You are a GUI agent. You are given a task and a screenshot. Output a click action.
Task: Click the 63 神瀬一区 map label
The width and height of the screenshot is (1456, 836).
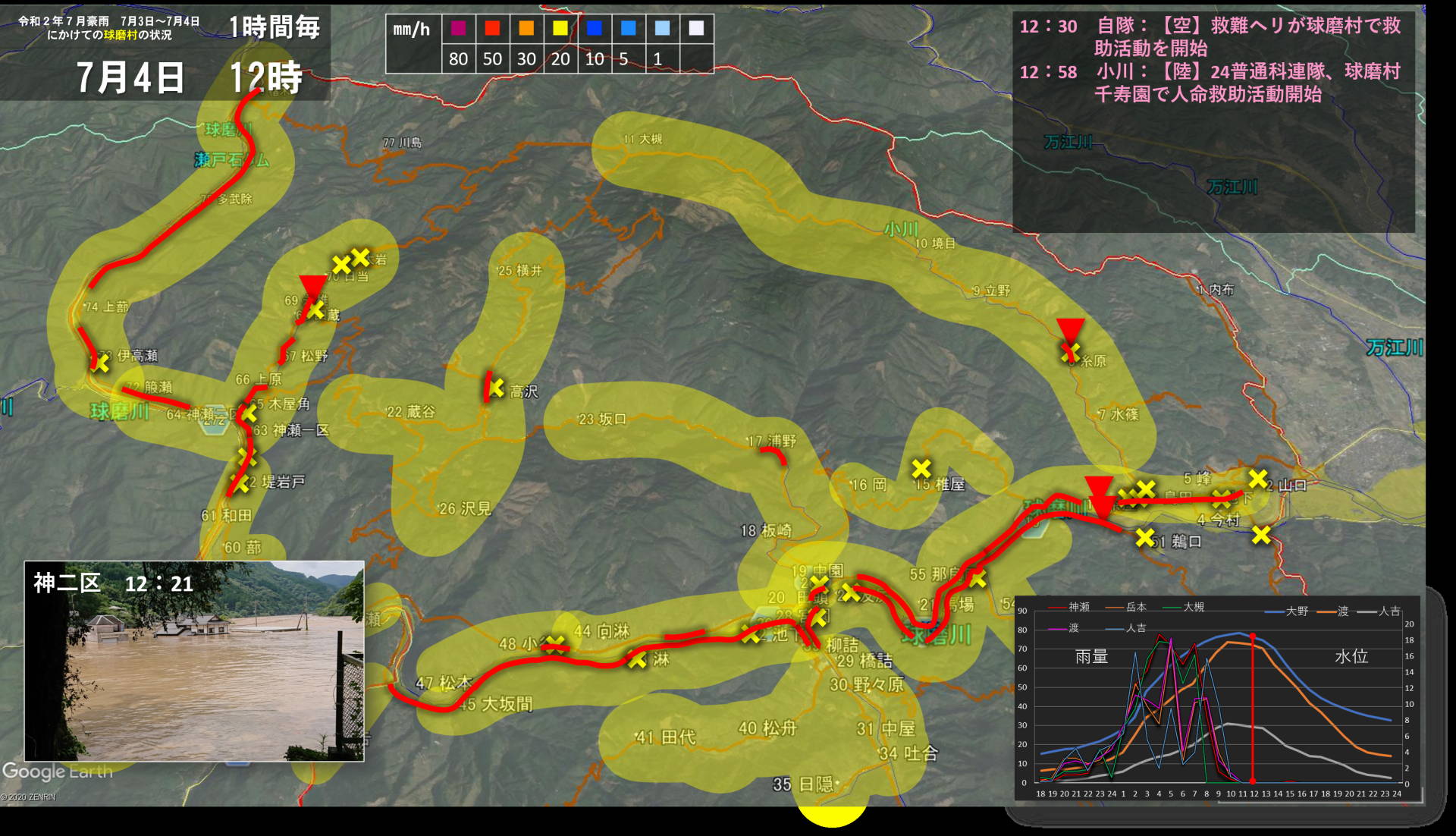coord(291,430)
